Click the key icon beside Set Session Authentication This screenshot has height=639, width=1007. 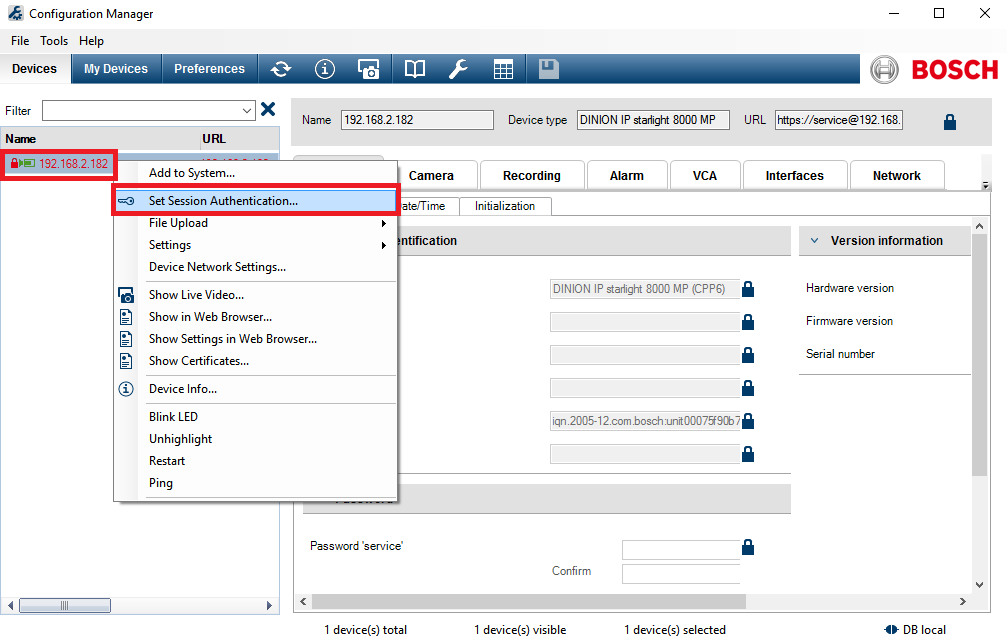126,201
